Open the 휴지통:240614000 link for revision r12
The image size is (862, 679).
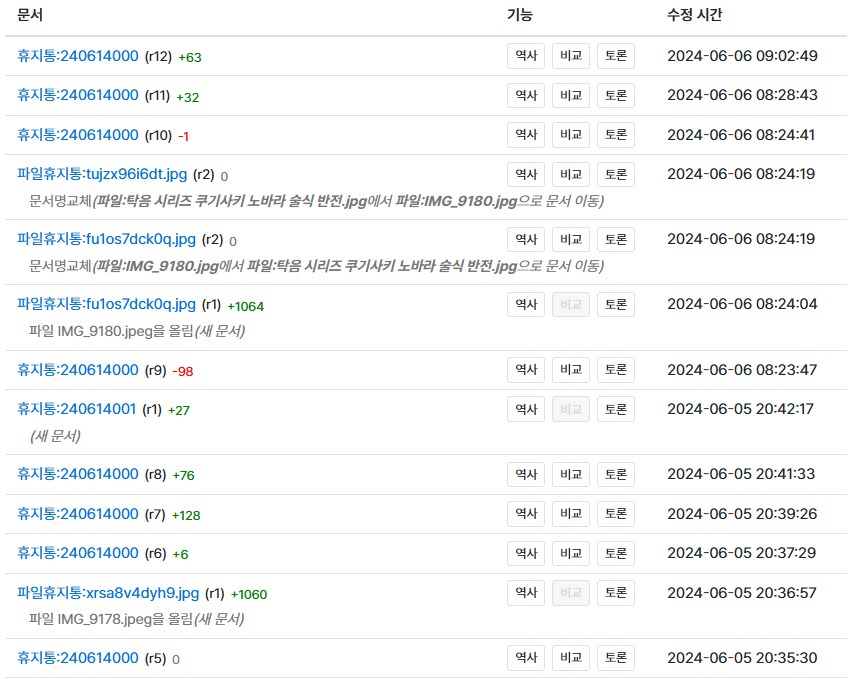[78, 56]
